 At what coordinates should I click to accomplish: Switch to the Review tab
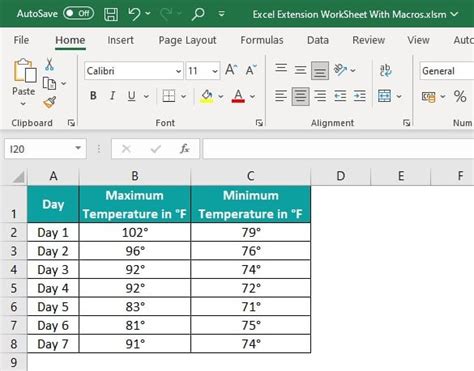point(369,40)
